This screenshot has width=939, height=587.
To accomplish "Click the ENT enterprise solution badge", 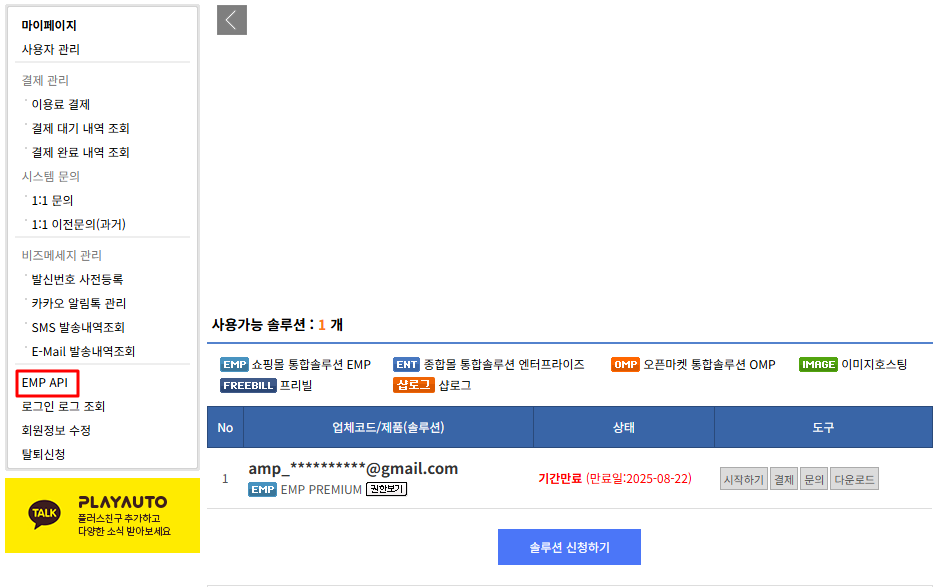I will coord(406,365).
